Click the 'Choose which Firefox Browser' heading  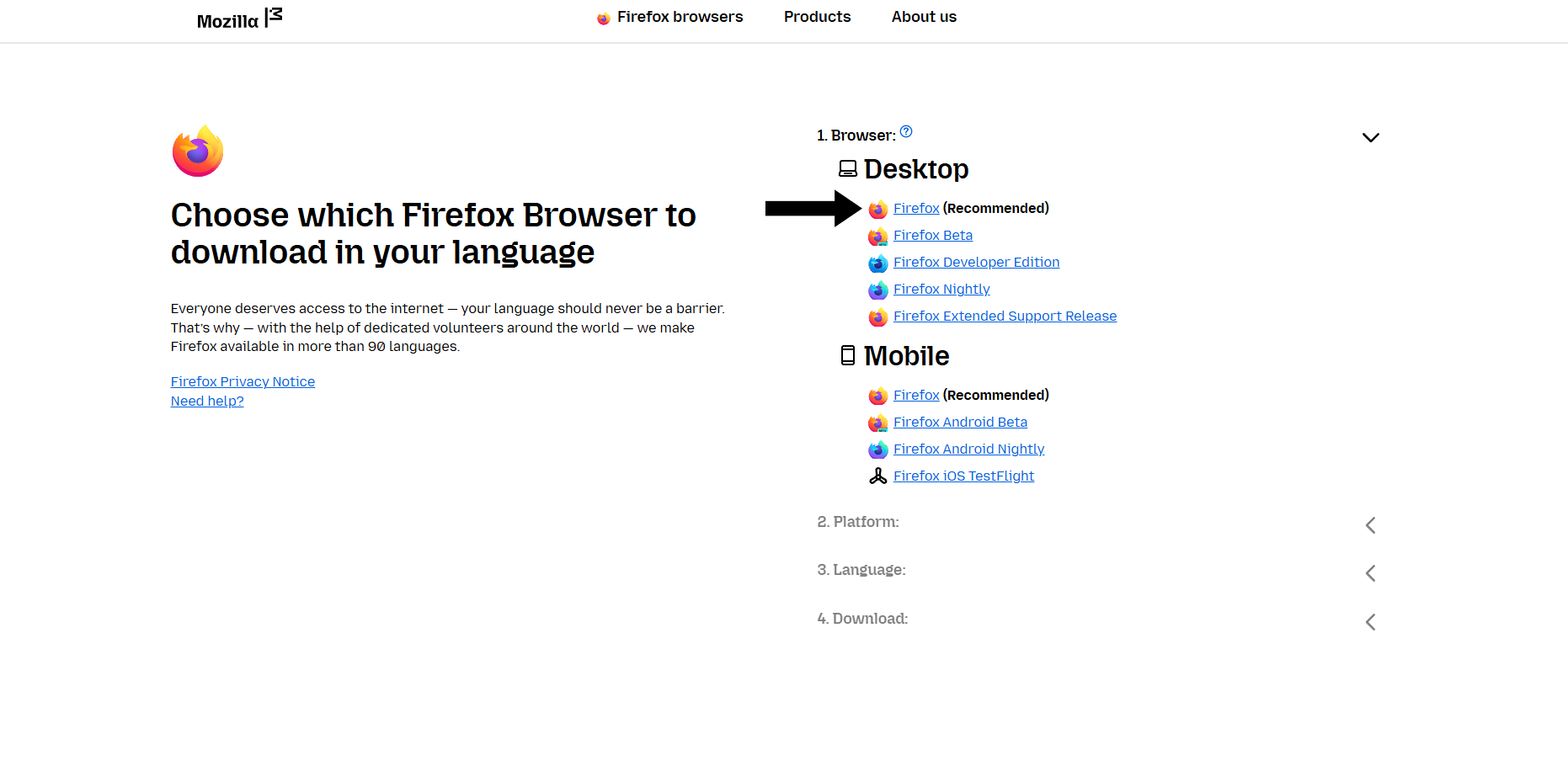click(x=434, y=233)
